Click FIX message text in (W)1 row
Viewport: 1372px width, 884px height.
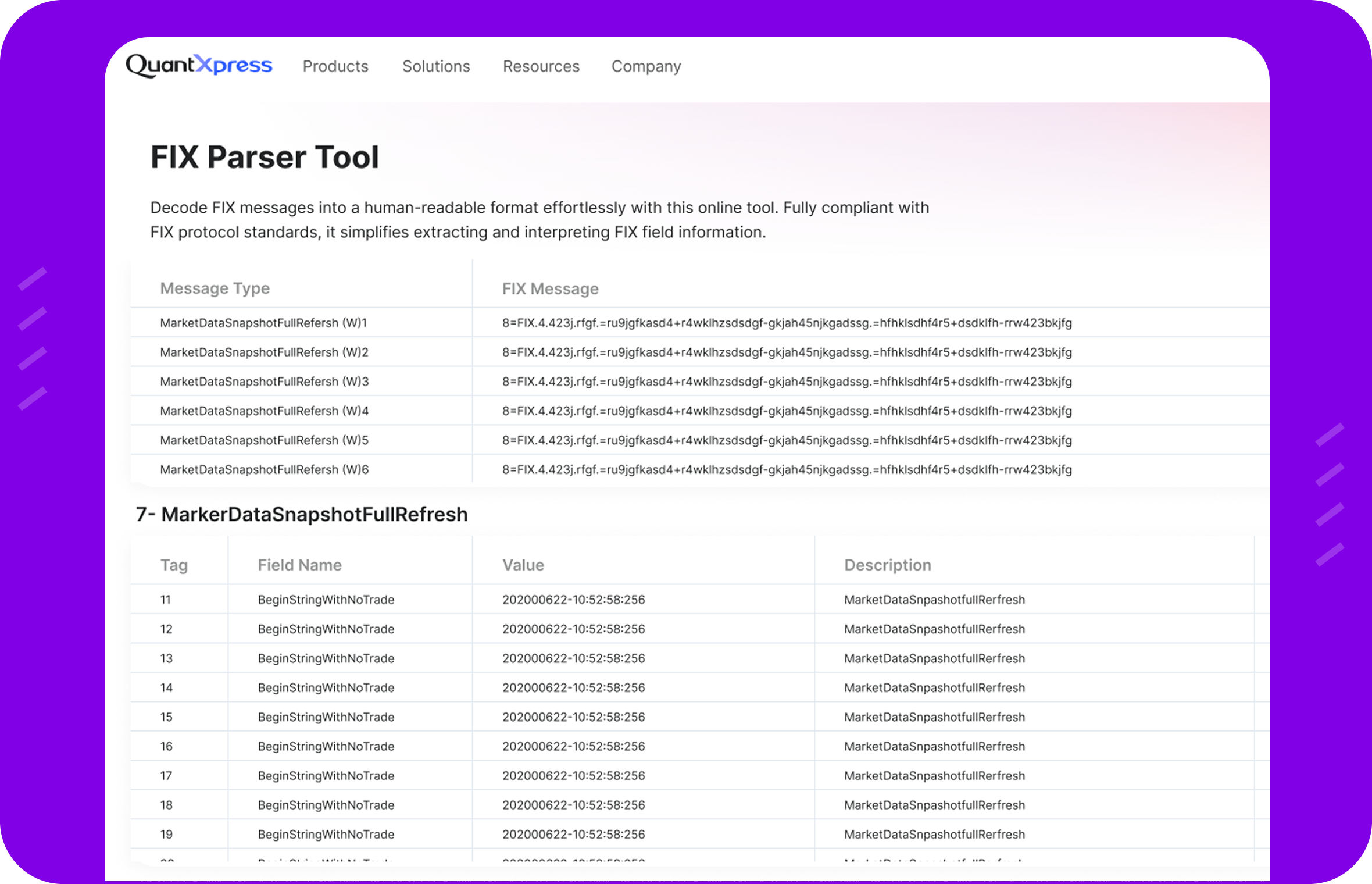[787, 323]
